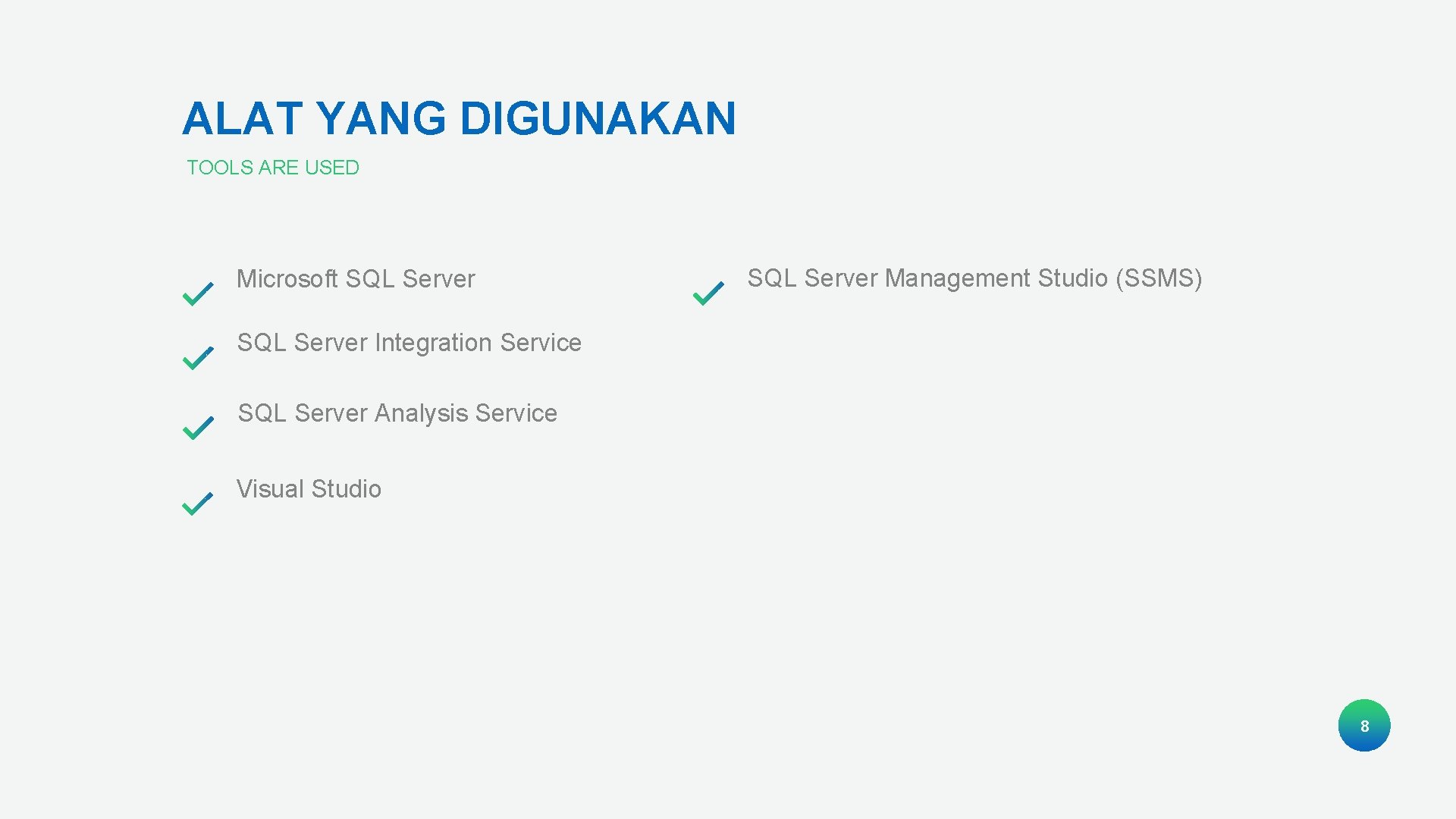Screen dimensions: 1456x819
Task: Click the checkmark icon beside Microsoft SQL Server
Action: click(x=197, y=292)
